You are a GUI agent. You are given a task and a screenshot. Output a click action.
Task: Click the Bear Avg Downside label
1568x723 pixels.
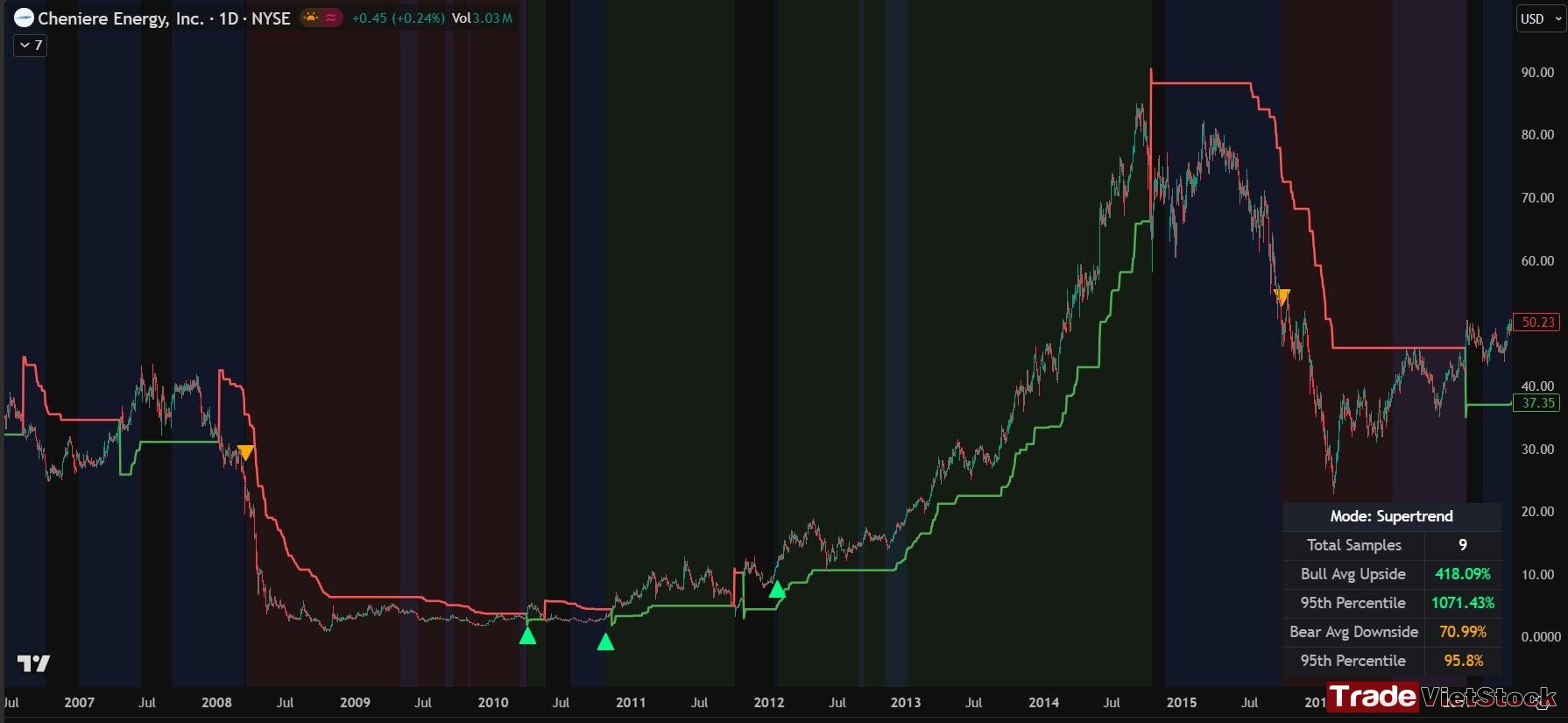pyautogui.click(x=1353, y=632)
